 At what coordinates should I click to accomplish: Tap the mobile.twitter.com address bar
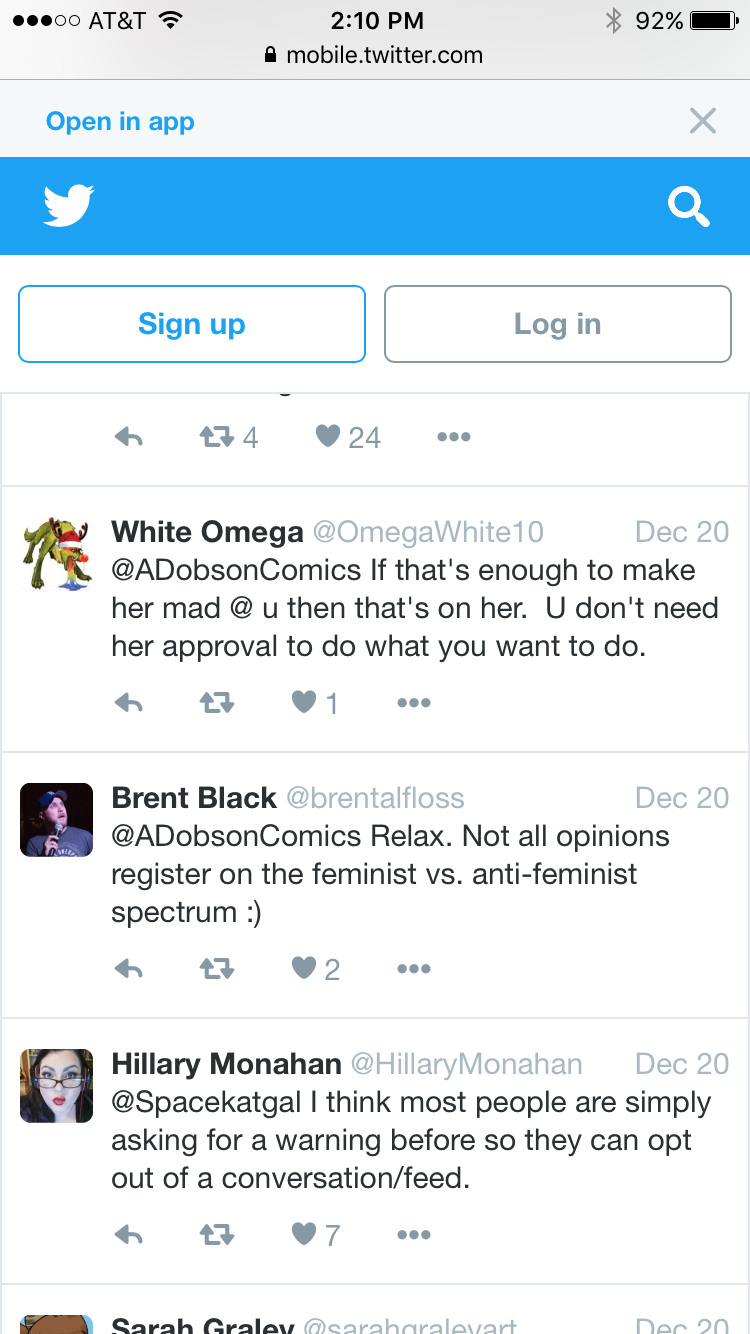tap(375, 56)
